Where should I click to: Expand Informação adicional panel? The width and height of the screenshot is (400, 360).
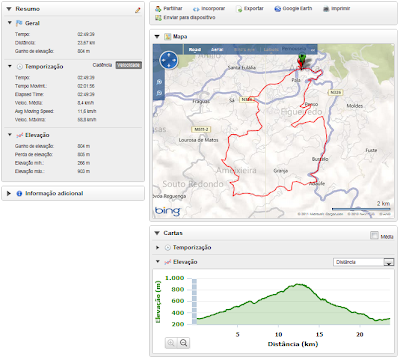point(9,193)
